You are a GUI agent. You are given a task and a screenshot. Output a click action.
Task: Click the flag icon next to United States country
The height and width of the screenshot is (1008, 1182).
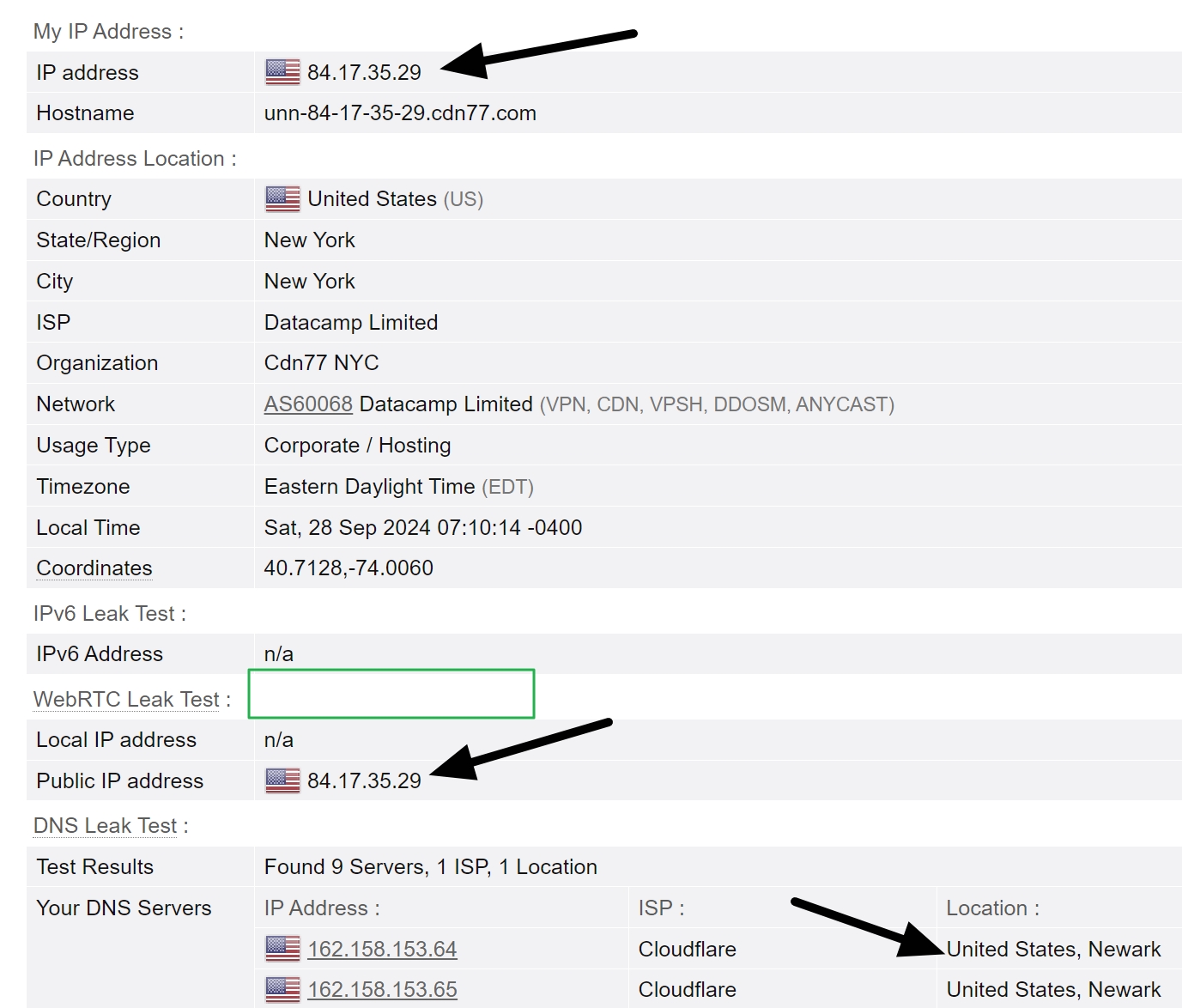tap(281, 198)
